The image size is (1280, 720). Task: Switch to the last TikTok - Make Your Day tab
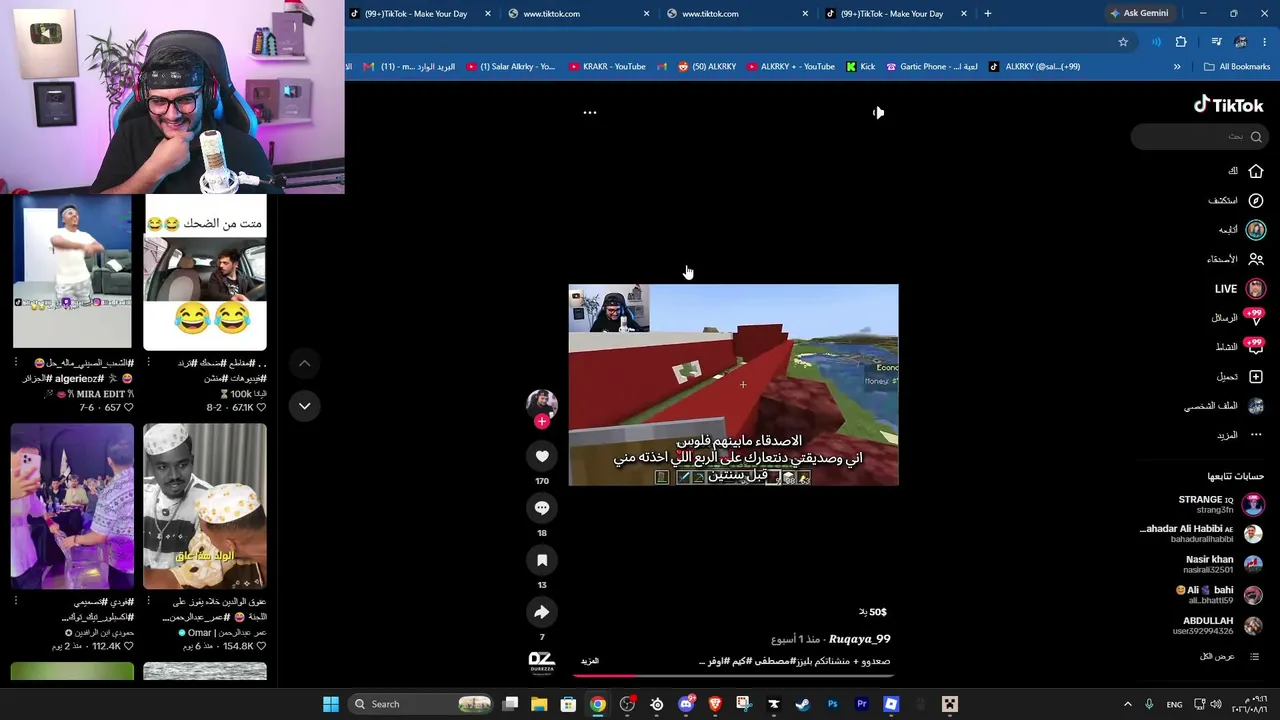[896, 14]
